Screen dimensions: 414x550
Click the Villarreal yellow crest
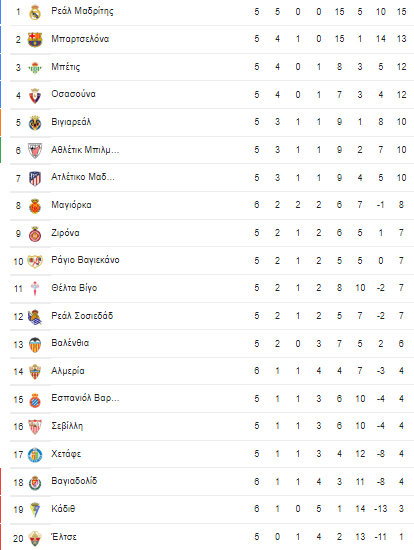35,123
